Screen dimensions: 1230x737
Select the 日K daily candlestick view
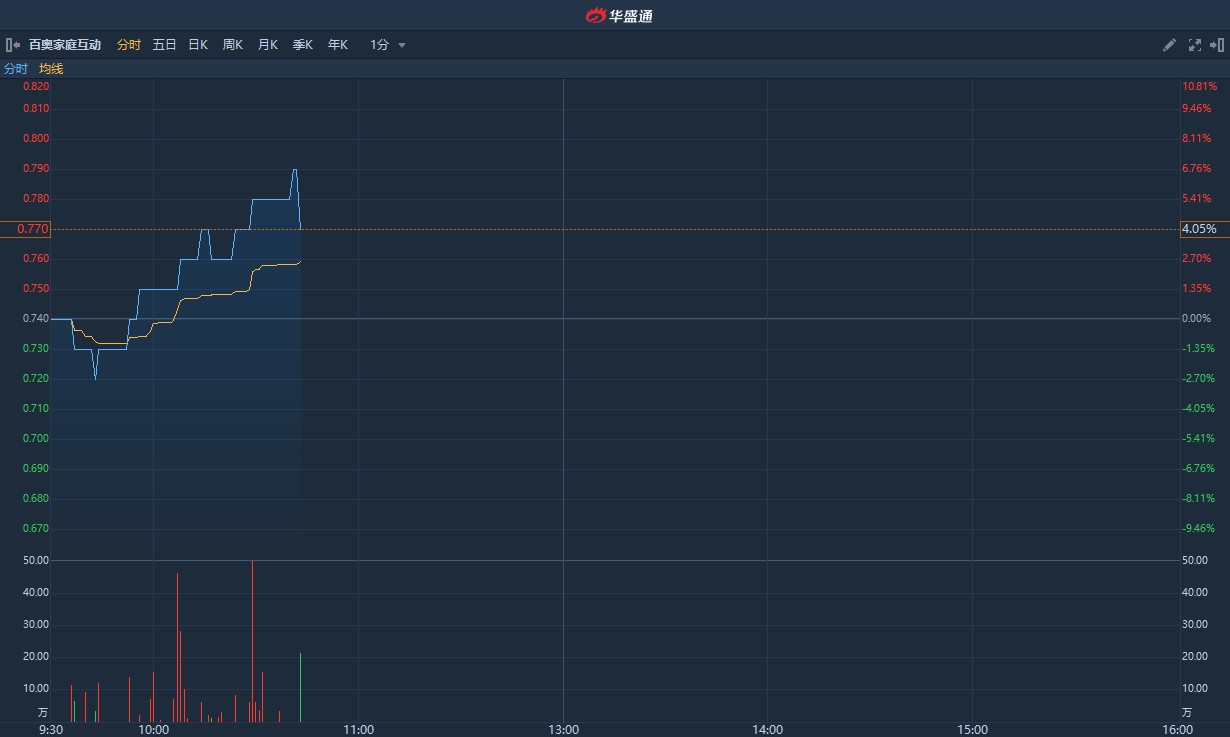pos(197,44)
